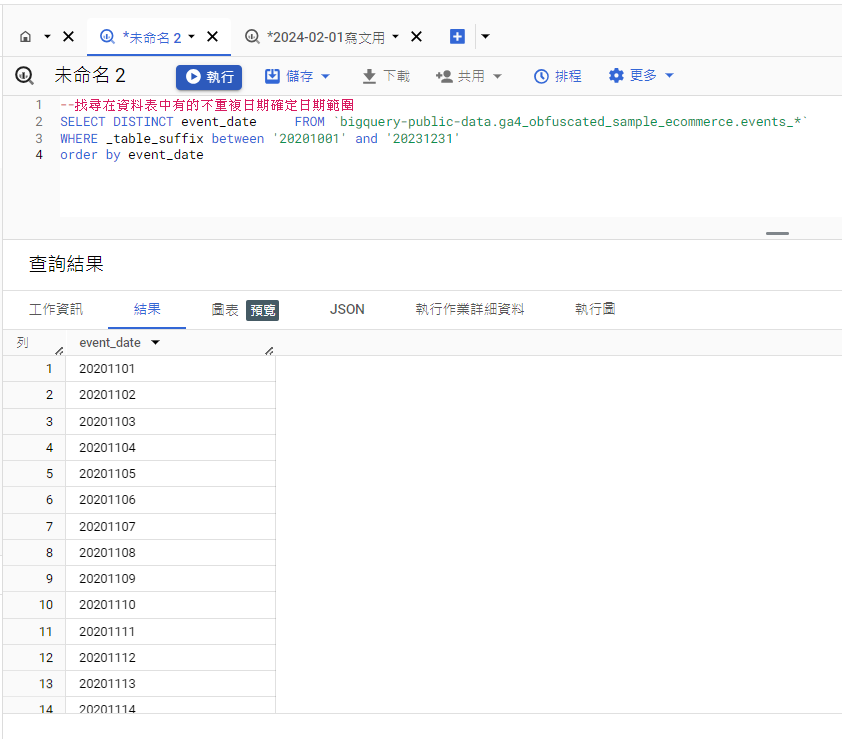This screenshot has width=842, height=739.
Task: Click the query icon in the 未命名 2 tab
Action: (x=107, y=37)
